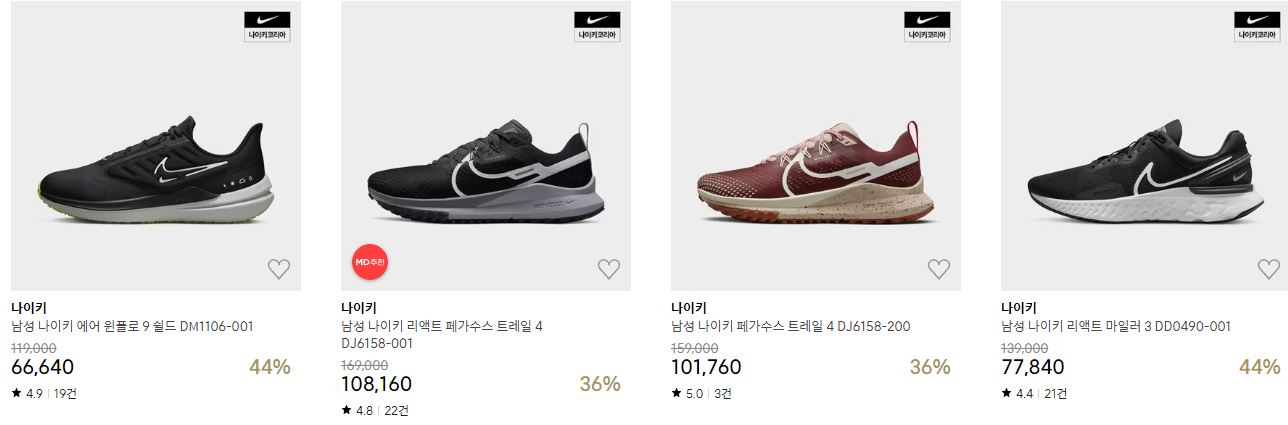Click Nike Korea badge on fourth product
Image resolution: width=1288 pixels, height=425 pixels.
point(1257,26)
